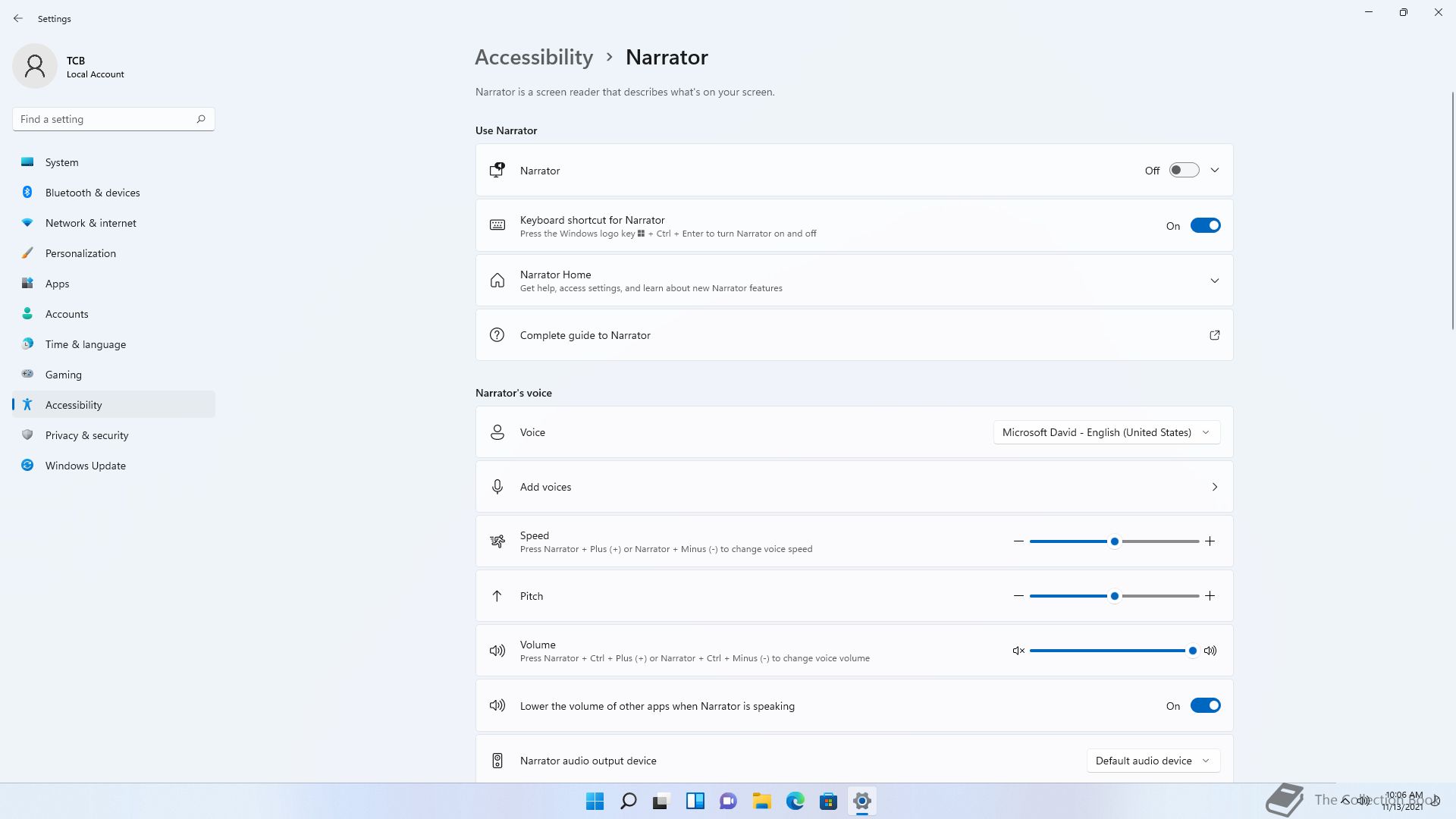Expand the Narrator Home section chevron
Screen dimensions: 1456x819
point(1215,281)
